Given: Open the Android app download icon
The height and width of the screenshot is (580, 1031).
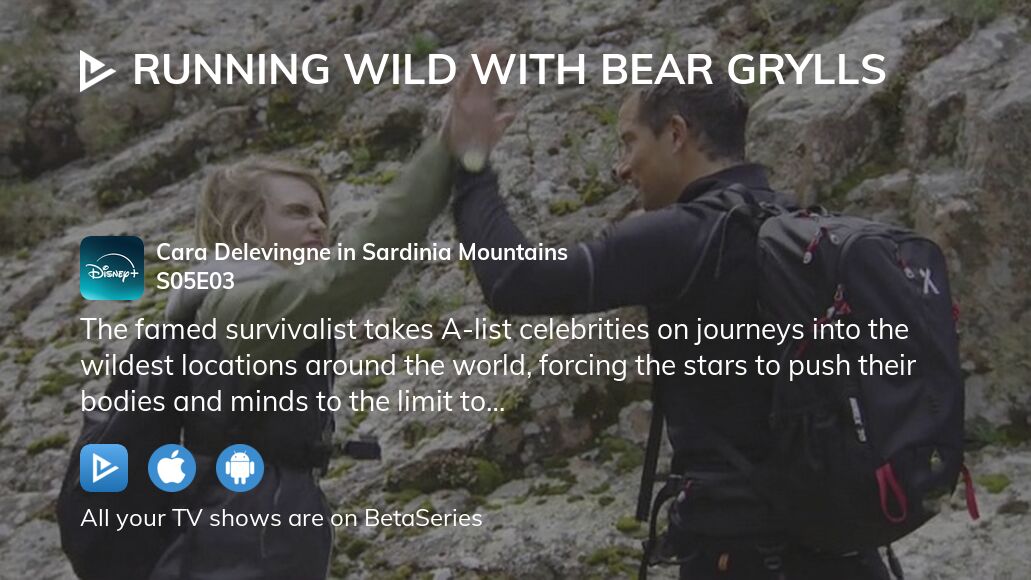Looking at the screenshot, I should pyautogui.click(x=240, y=468).
